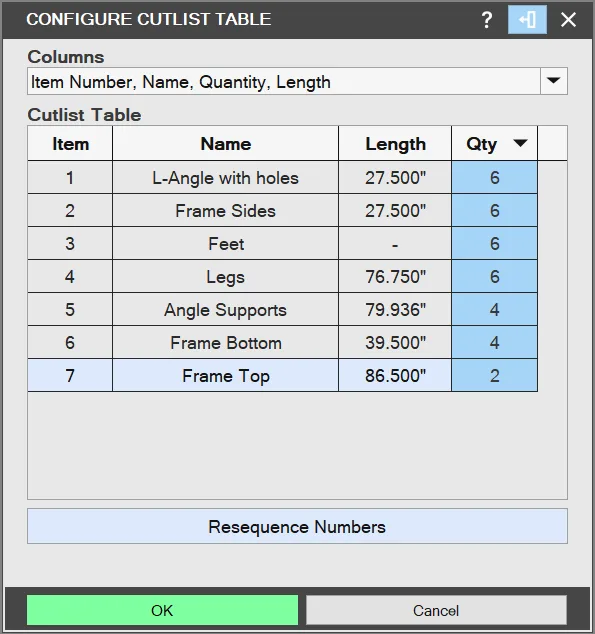Select the 86.500" length cell
This screenshot has width=595, height=634.
[x=395, y=376]
